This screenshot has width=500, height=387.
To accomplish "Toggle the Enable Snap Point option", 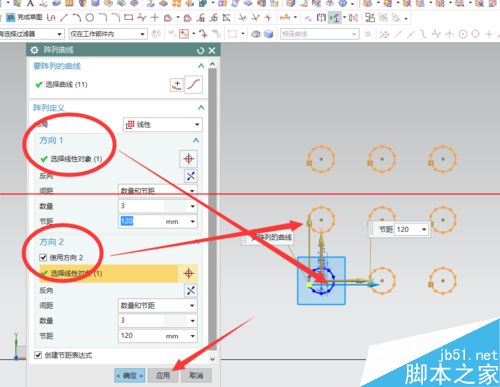I will [x=385, y=34].
